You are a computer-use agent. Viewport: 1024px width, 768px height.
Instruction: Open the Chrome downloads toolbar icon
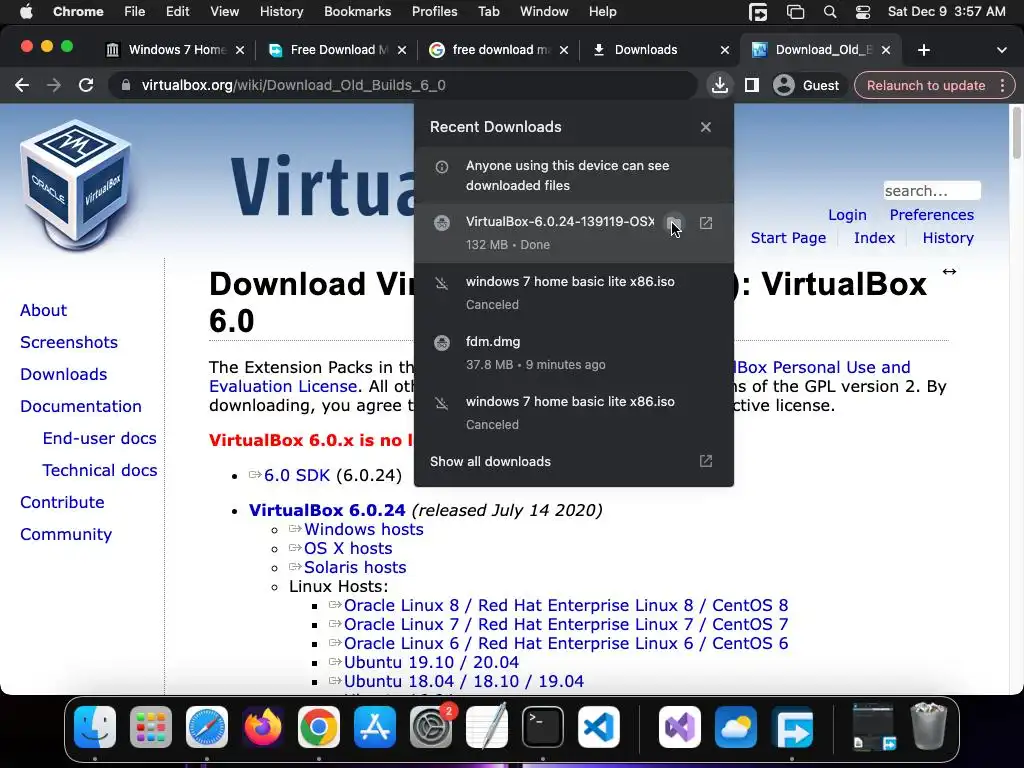click(x=720, y=85)
